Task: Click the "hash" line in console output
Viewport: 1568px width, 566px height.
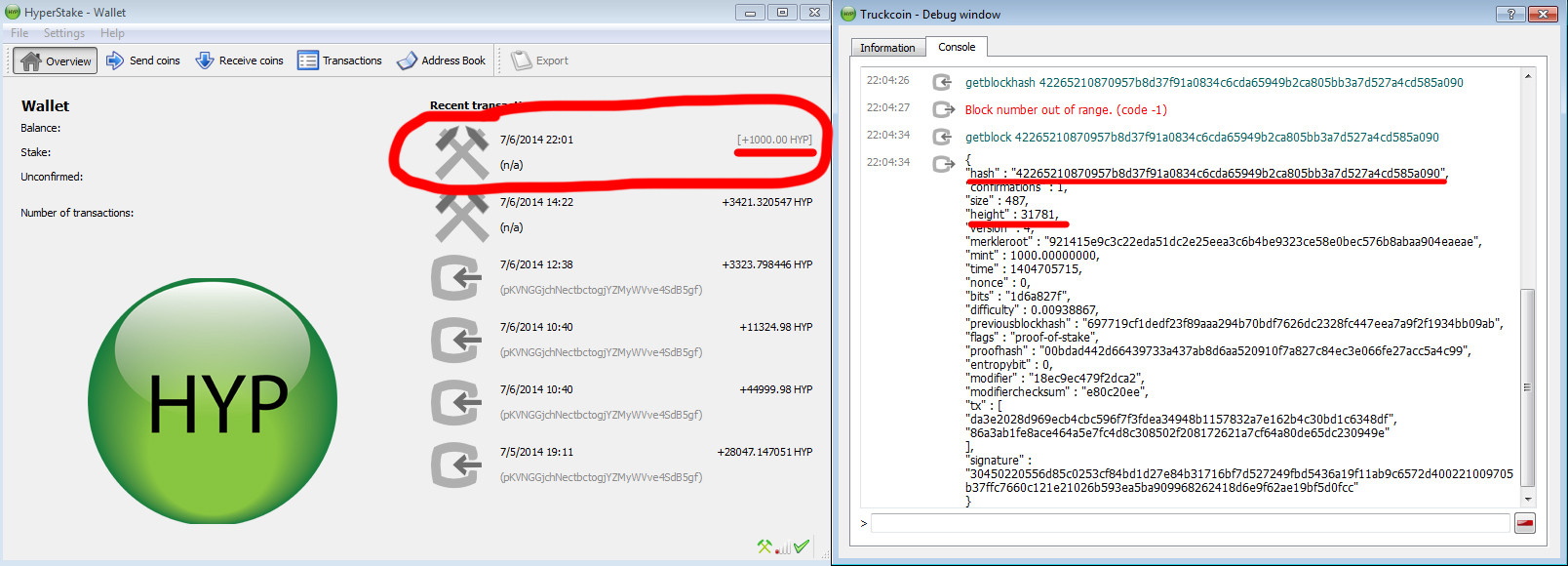Action: tap(1206, 174)
